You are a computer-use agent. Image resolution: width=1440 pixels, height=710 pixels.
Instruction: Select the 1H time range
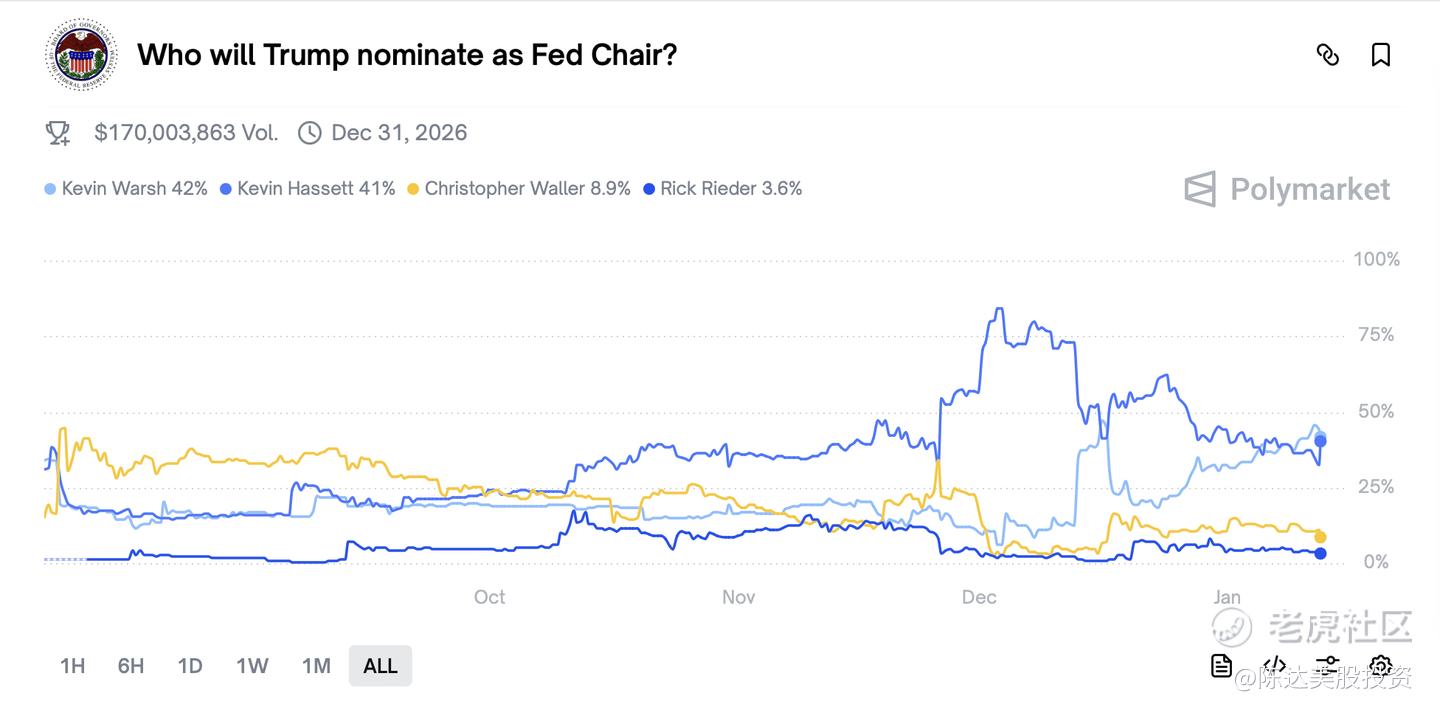pos(72,666)
